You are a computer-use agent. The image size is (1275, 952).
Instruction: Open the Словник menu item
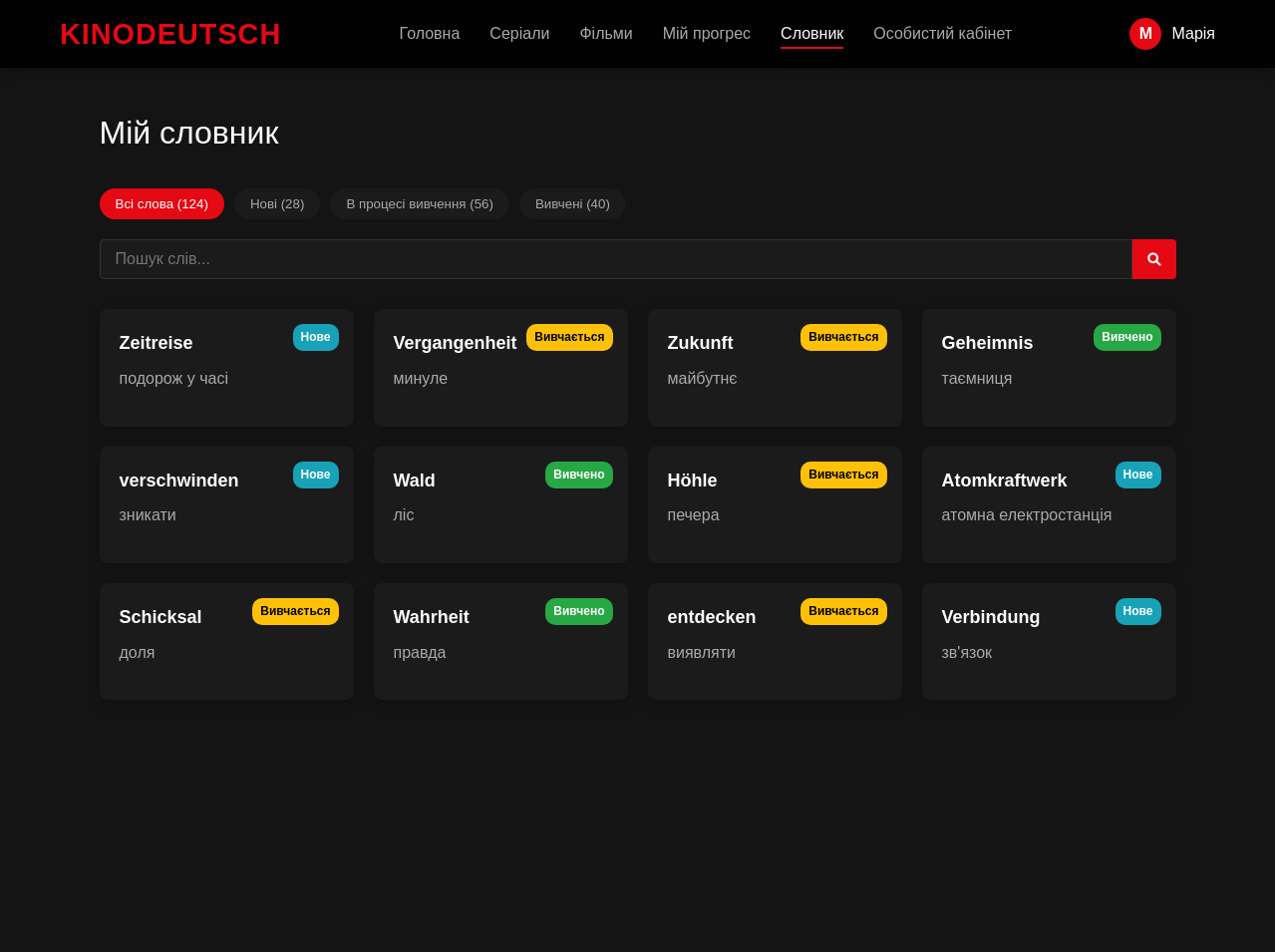811,33
